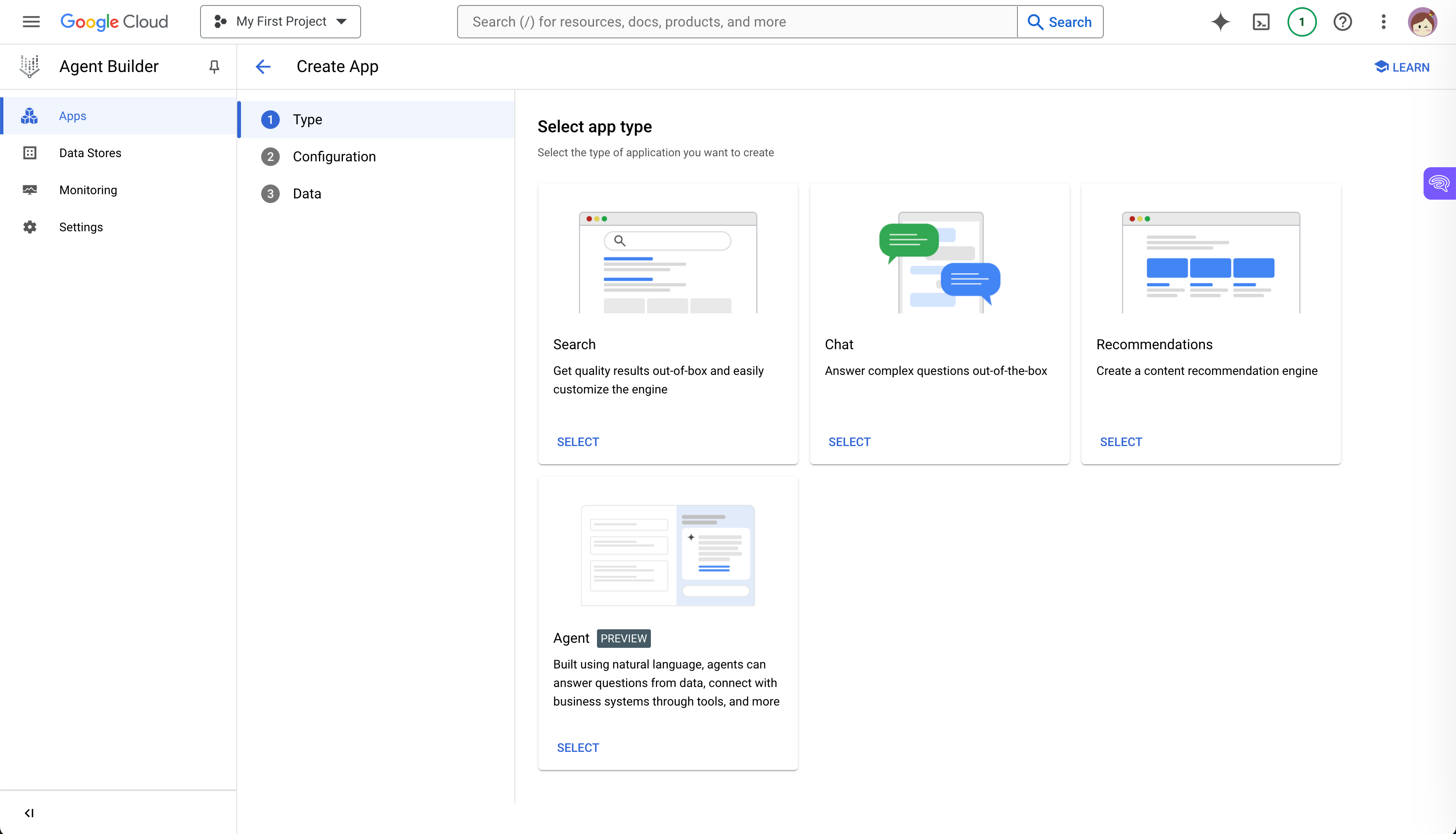Open the notifications badge showing 1
This screenshot has height=834, width=1456.
(1301, 22)
